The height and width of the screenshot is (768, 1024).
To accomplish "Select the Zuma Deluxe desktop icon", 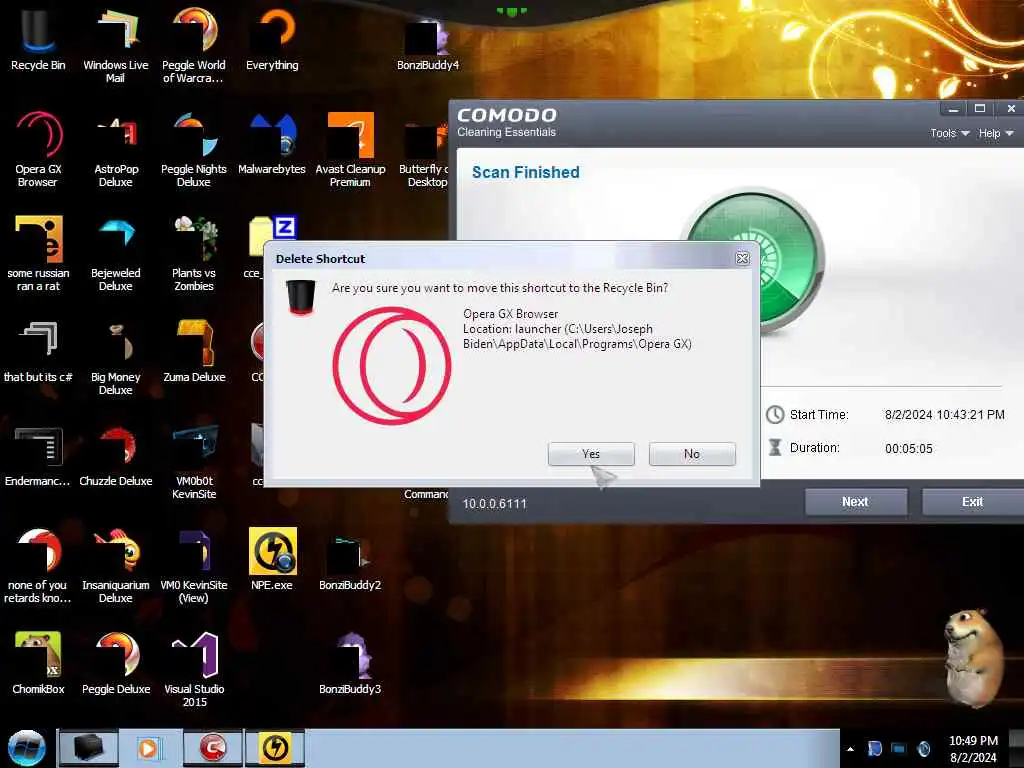I will [194, 351].
